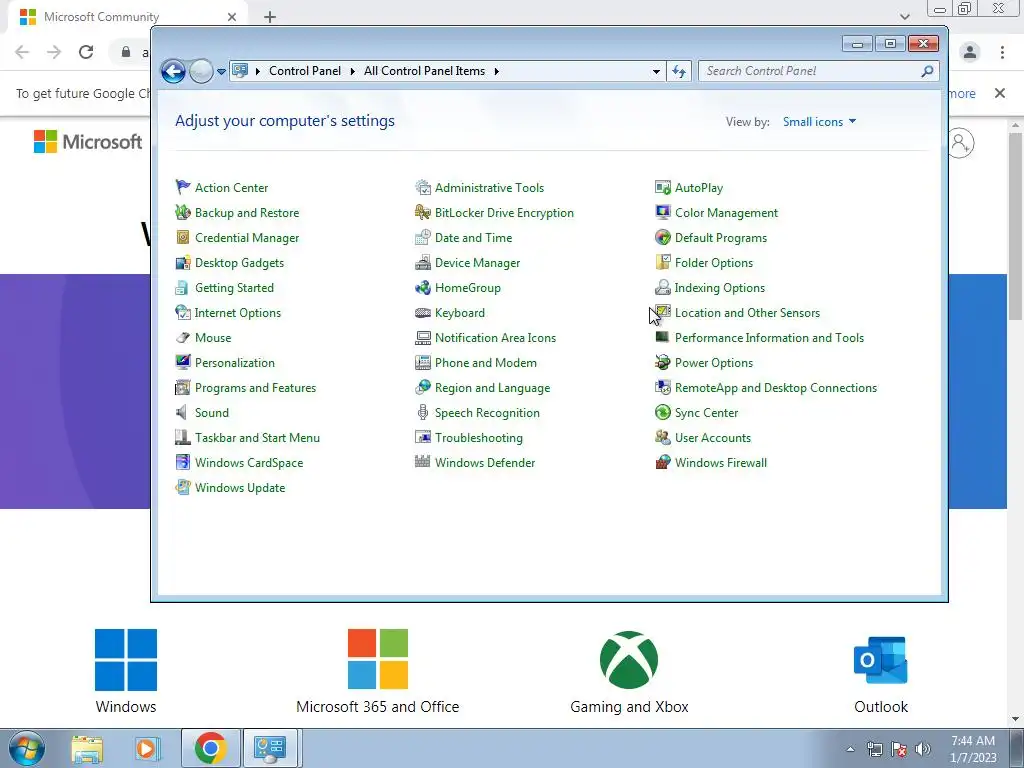Image resolution: width=1024 pixels, height=768 pixels.
Task: Open Credential Manager via its safe icon
Action: pyautogui.click(x=183, y=238)
